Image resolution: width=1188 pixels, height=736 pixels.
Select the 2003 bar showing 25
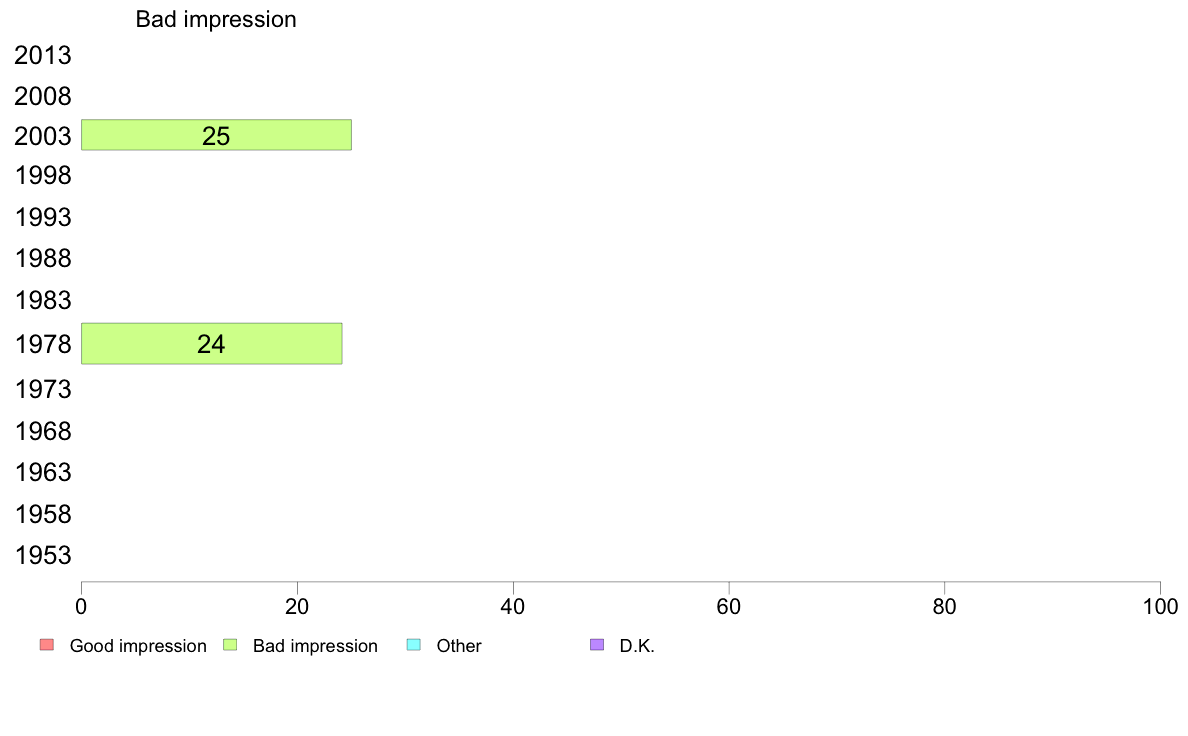tap(216, 135)
